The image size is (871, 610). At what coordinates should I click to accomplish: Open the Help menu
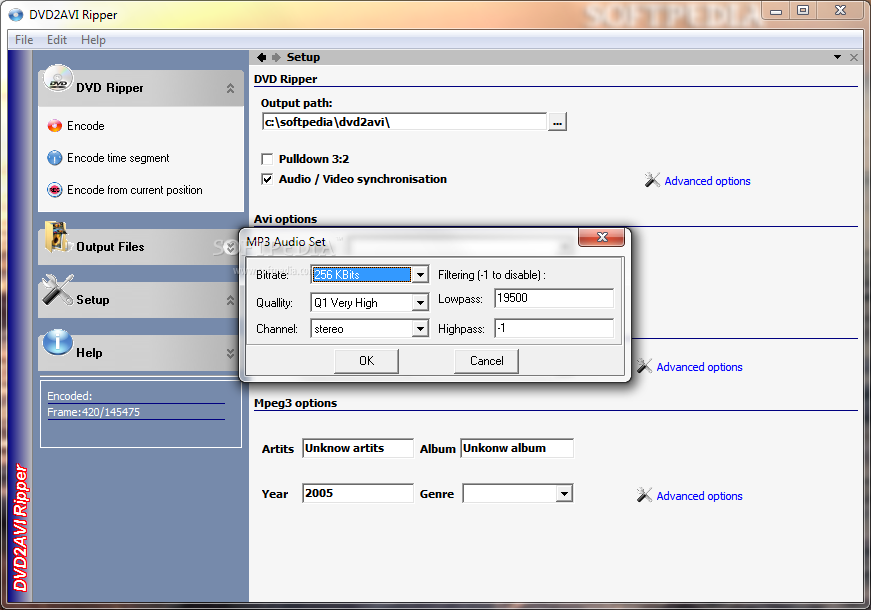click(x=93, y=40)
